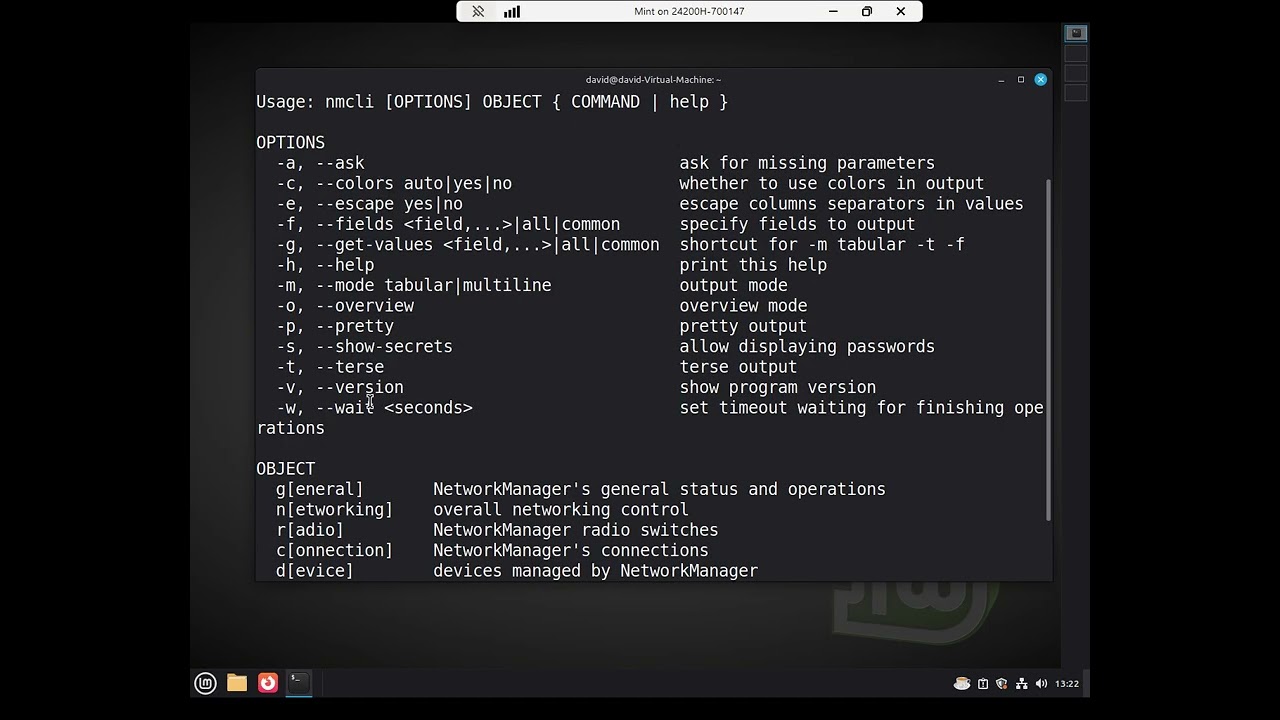Viewport: 1280px width, 720px height.
Task: Switch to the fourth workspace thumbnail
Action: pos(1076,93)
